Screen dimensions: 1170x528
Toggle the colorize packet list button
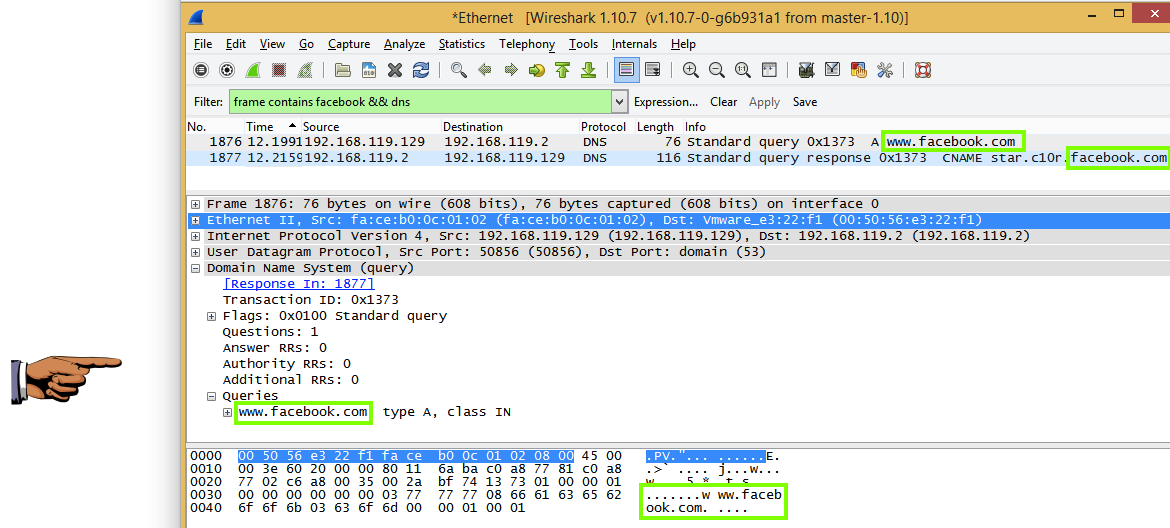click(x=626, y=70)
